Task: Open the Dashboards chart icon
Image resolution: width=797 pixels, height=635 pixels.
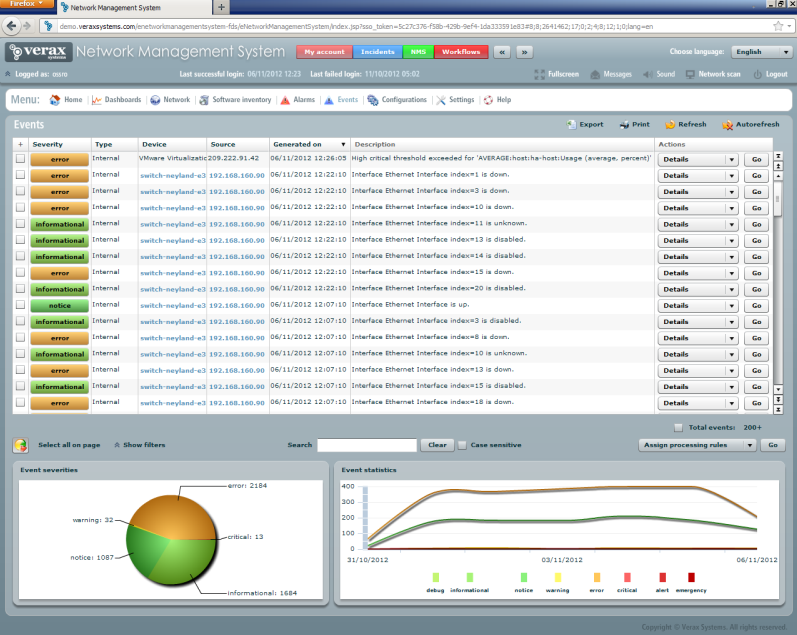Action: [97, 100]
